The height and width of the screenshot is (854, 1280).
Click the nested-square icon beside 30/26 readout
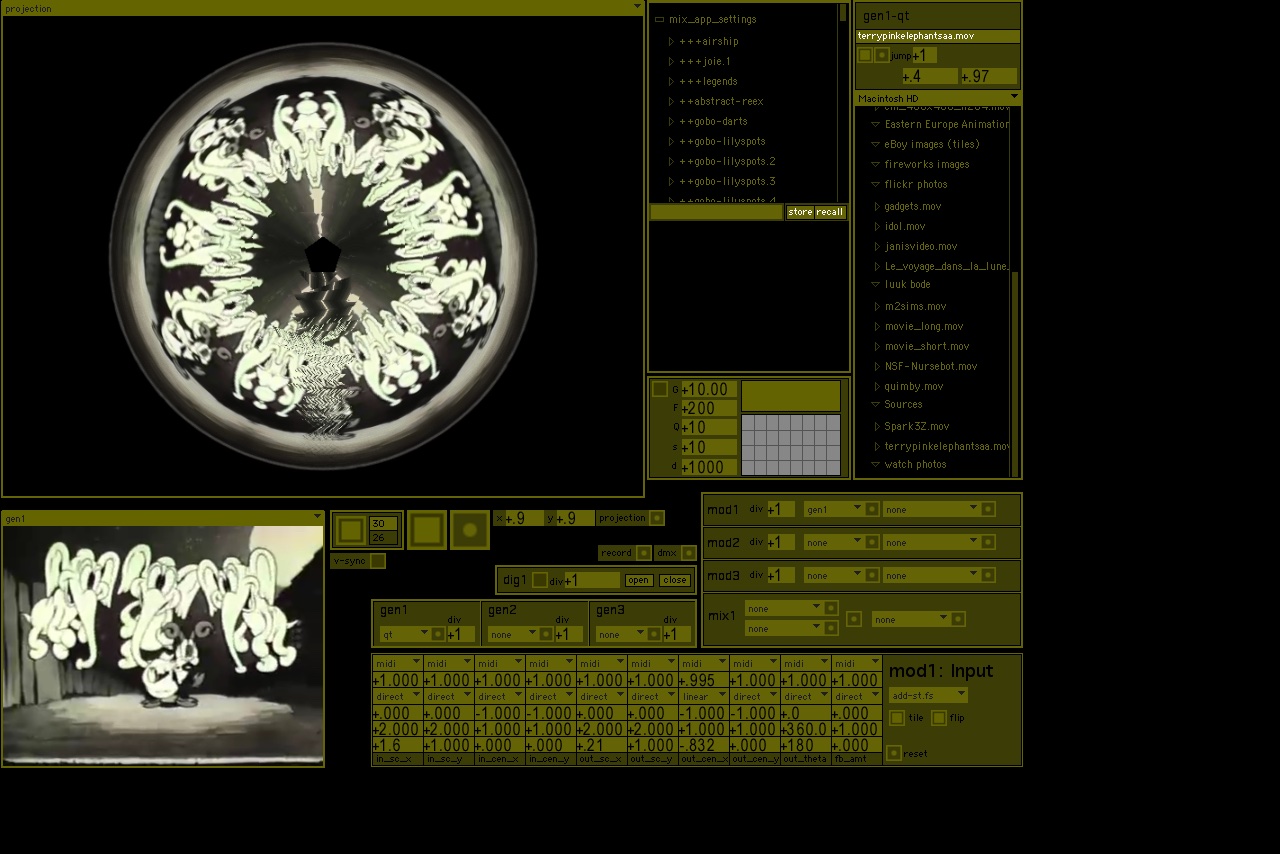[x=350, y=530]
